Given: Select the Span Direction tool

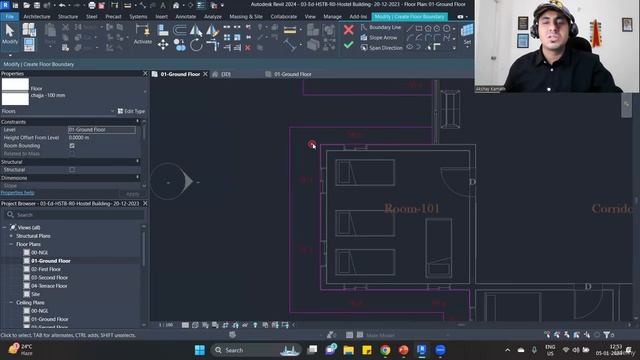Looking at the screenshot, I should click(382, 48).
